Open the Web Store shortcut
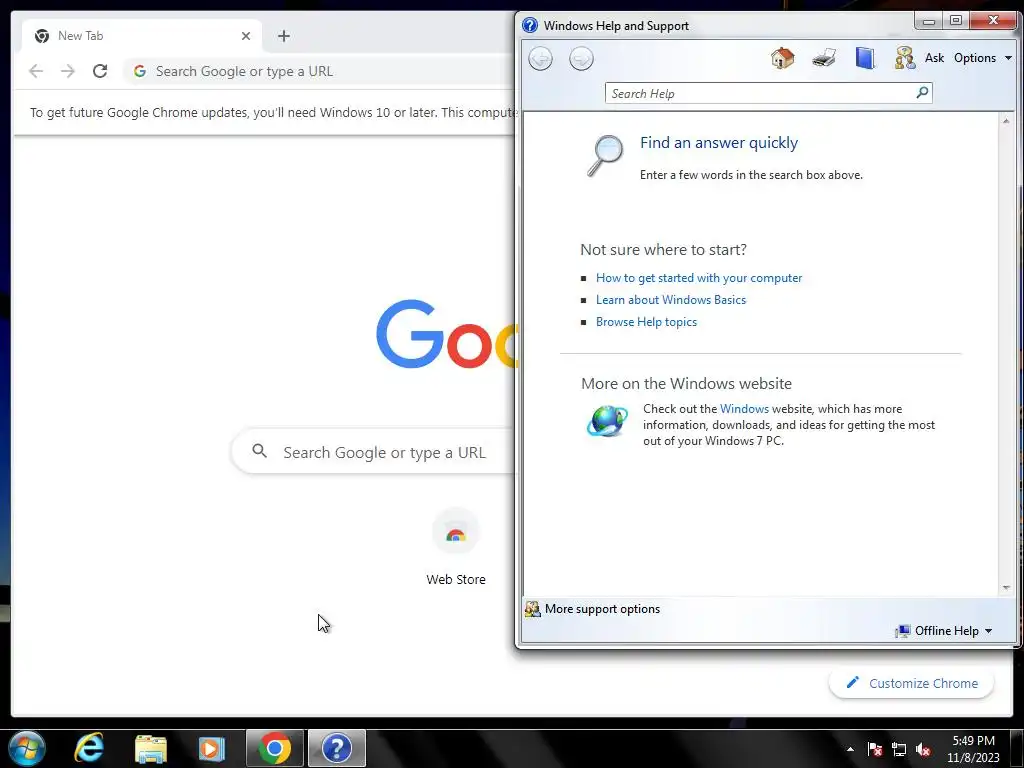 (x=456, y=547)
